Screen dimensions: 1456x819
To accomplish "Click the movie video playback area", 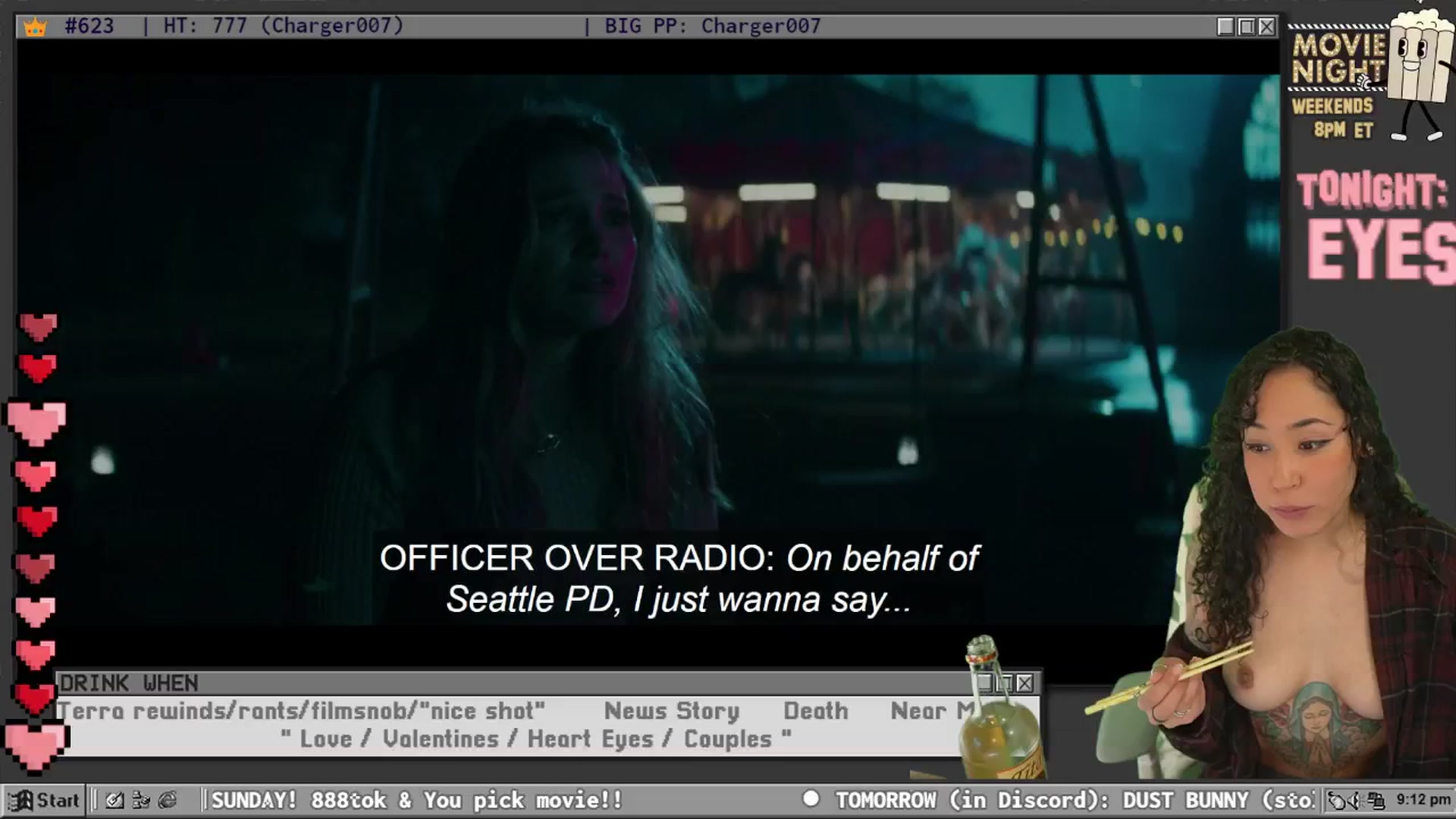I will 648,349.
